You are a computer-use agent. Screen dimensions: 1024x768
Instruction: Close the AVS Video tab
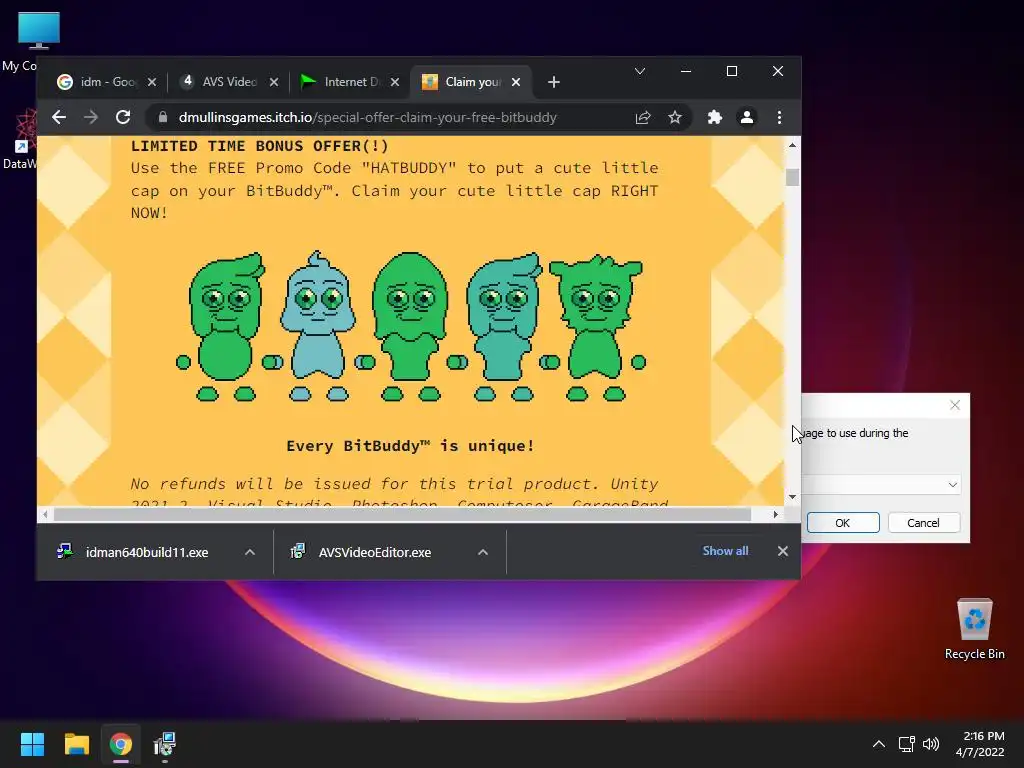coord(274,82)
